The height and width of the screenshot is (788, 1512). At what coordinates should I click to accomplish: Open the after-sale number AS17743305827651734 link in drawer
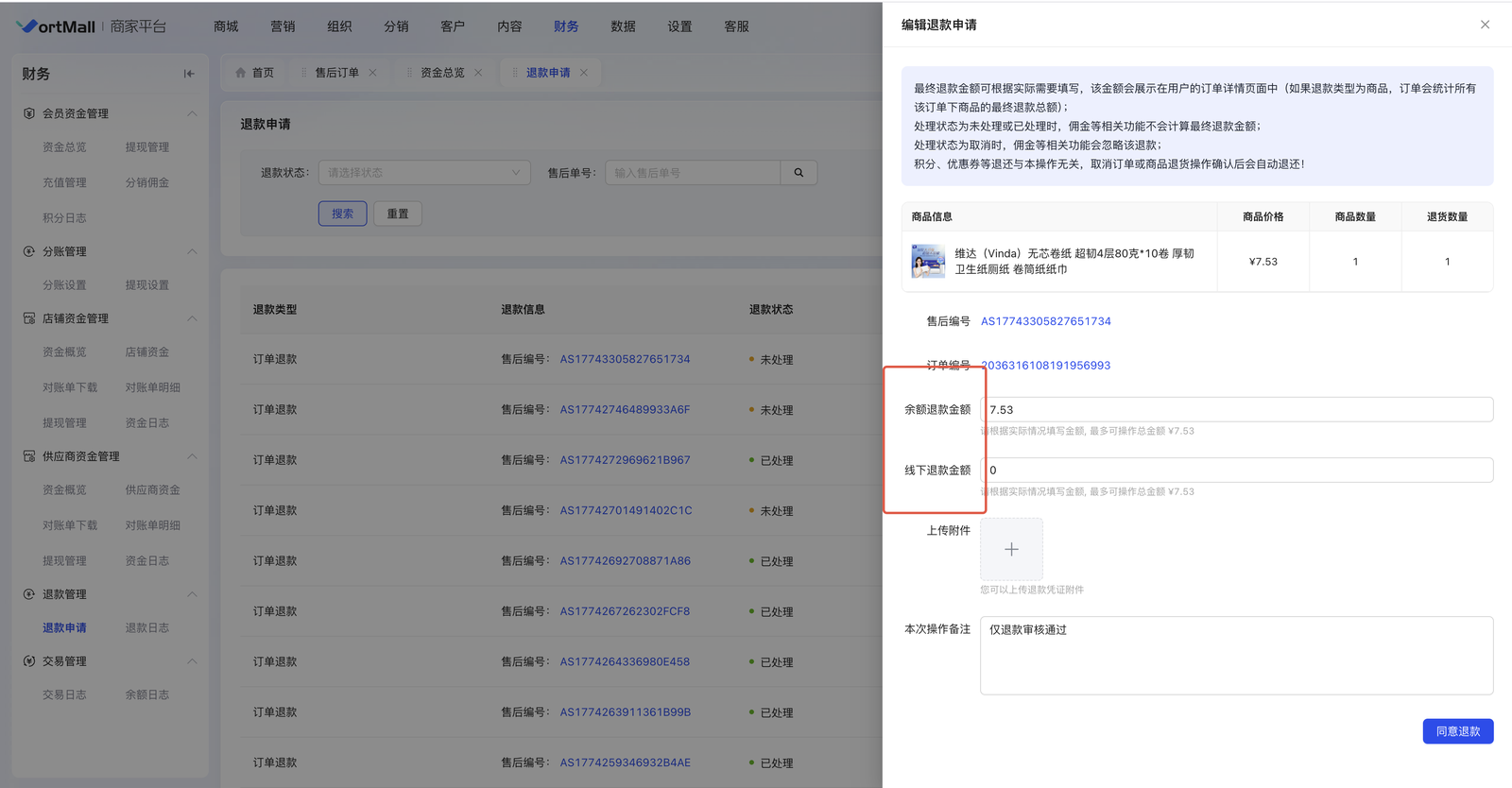coord(1045,321)
